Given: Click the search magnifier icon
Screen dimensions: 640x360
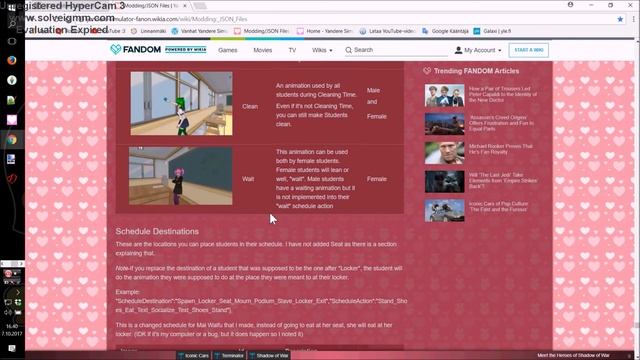Looking at the screenshot, I should point(348,50).
